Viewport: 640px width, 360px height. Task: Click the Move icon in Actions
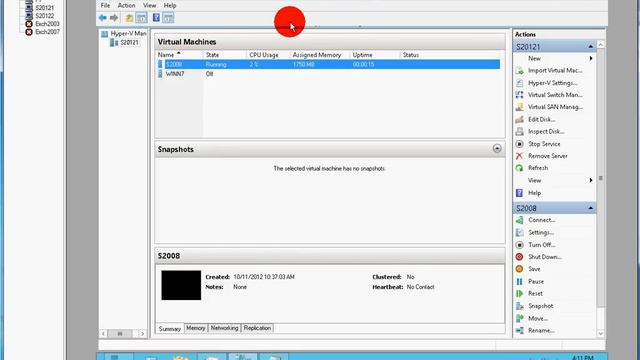tap(519, 318)
